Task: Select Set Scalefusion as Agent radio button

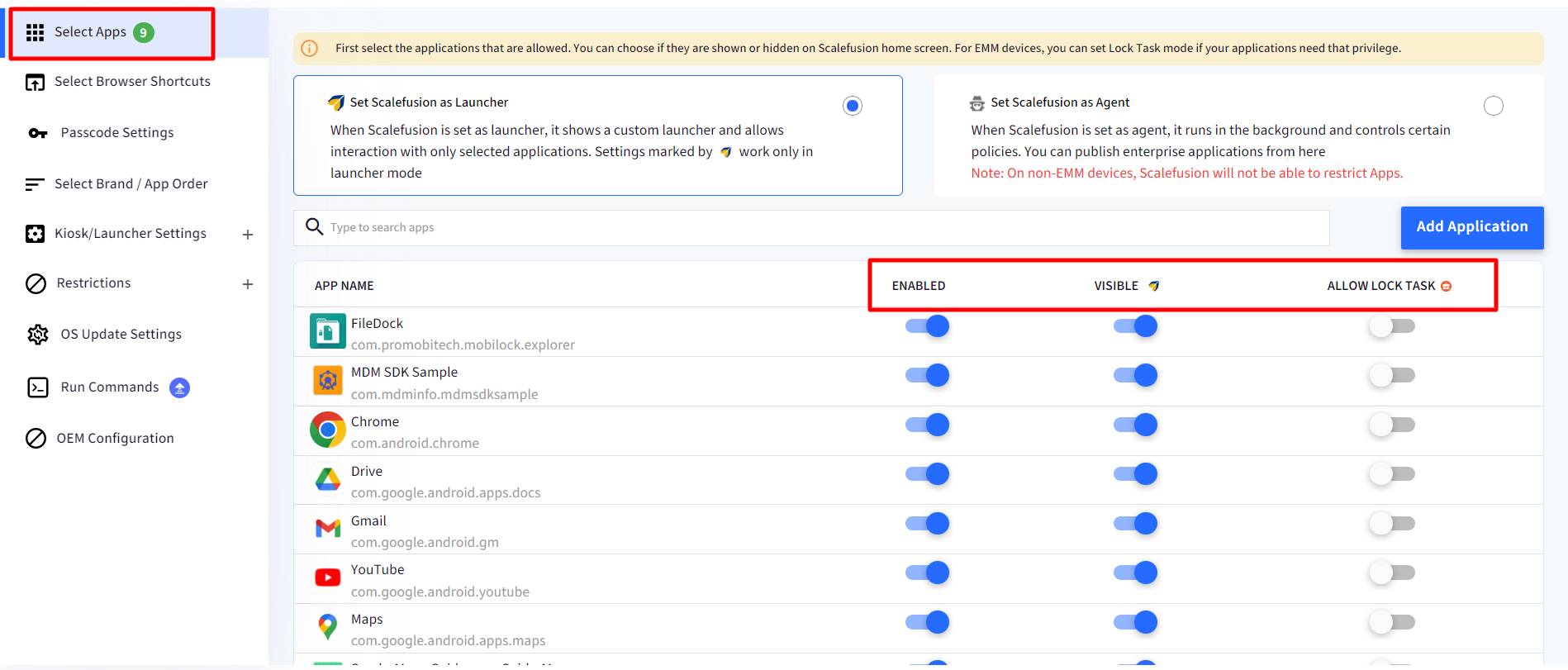Action: pyautogui.click(x=1494, y=106)
